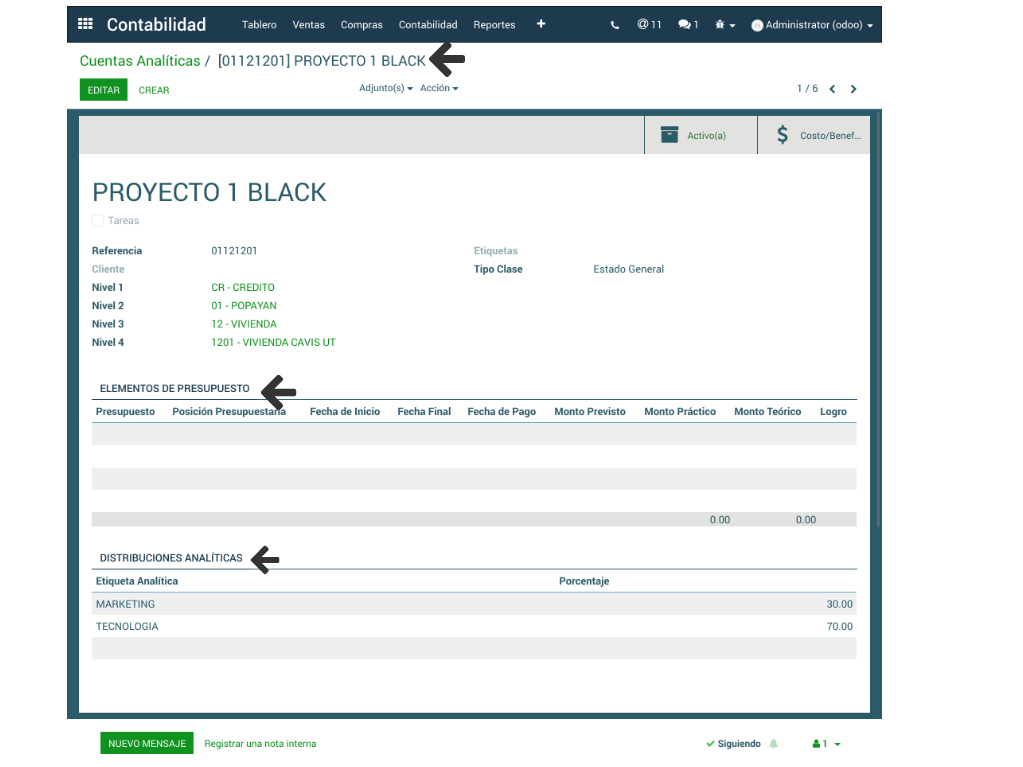Open the Administrator (odoo) user menu
This screenshot has height=767, width=1023.
pyautogui.click(x=811, y=25)
